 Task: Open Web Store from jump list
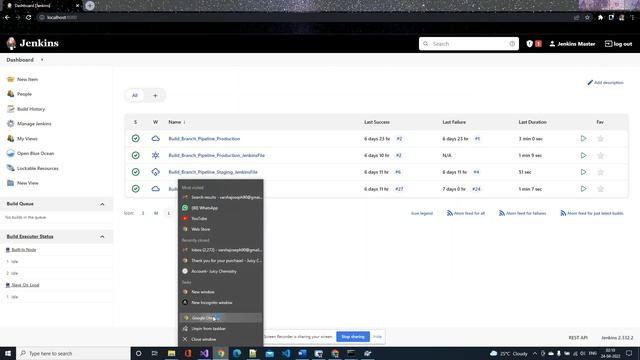click(220, 229)
